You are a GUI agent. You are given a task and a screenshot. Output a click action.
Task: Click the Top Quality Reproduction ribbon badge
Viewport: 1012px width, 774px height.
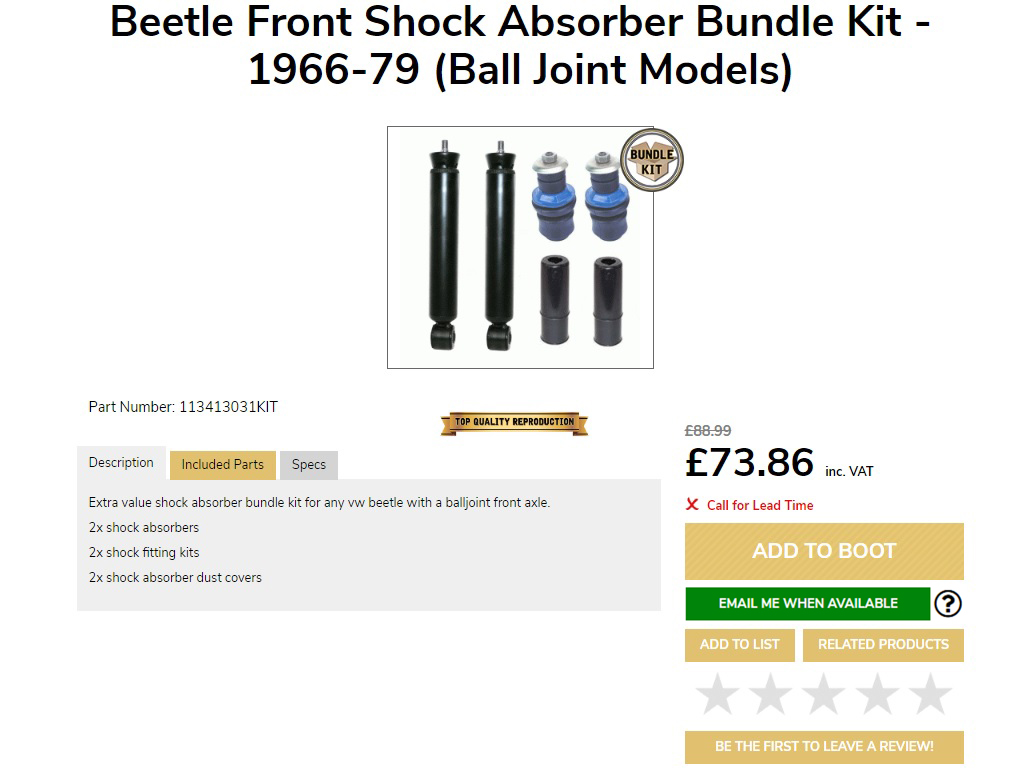click(x=514, y=423)
